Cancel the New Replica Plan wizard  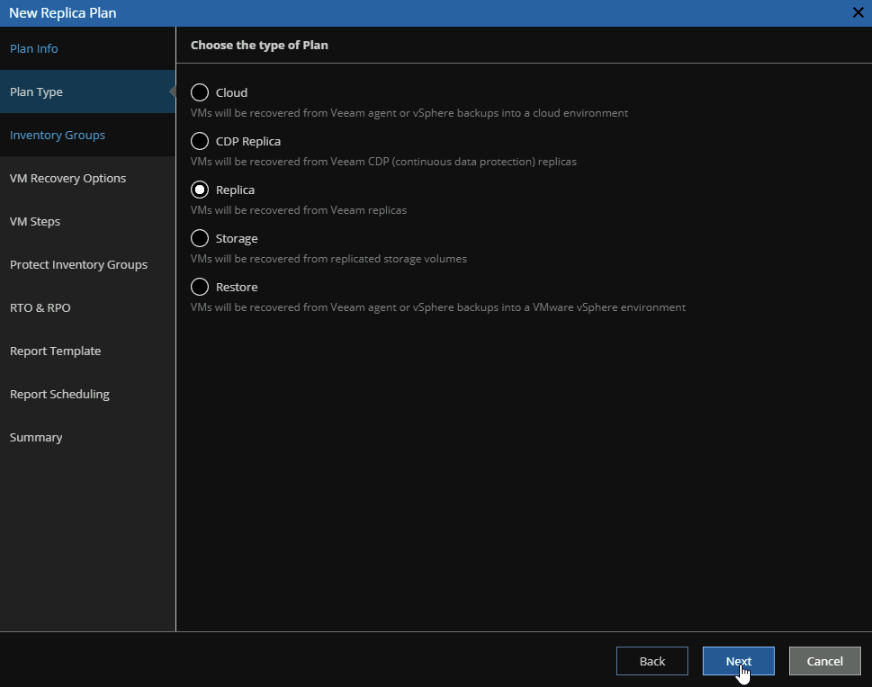click(x=824, y=661)
